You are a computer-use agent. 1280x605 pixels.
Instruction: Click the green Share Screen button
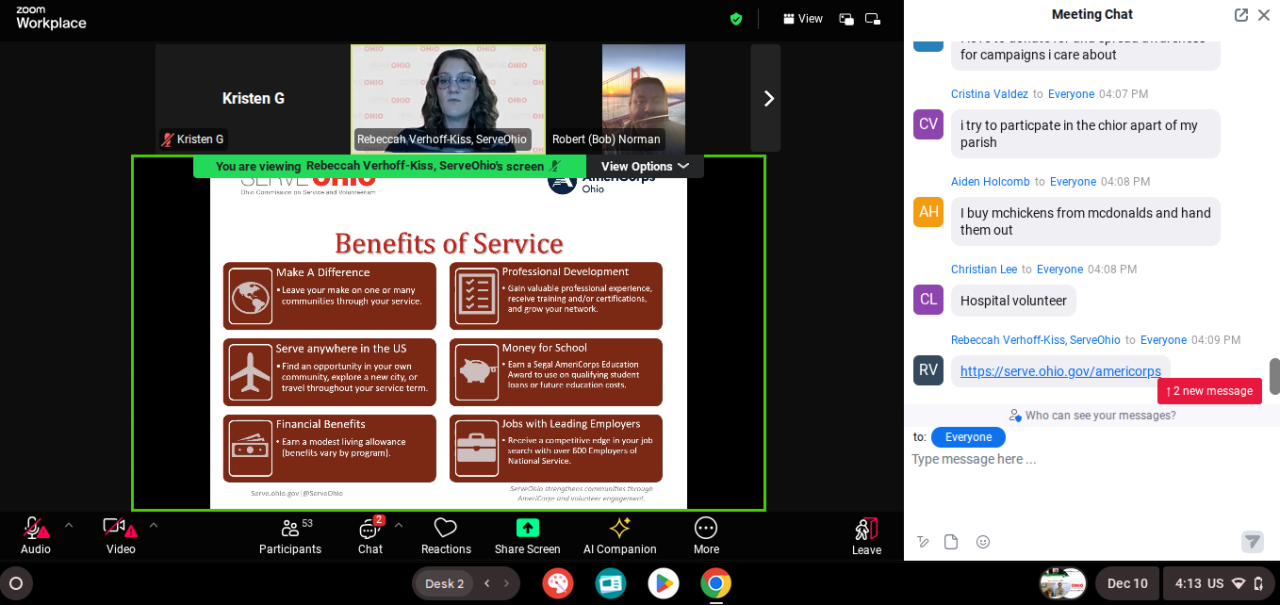click(527, 535)
